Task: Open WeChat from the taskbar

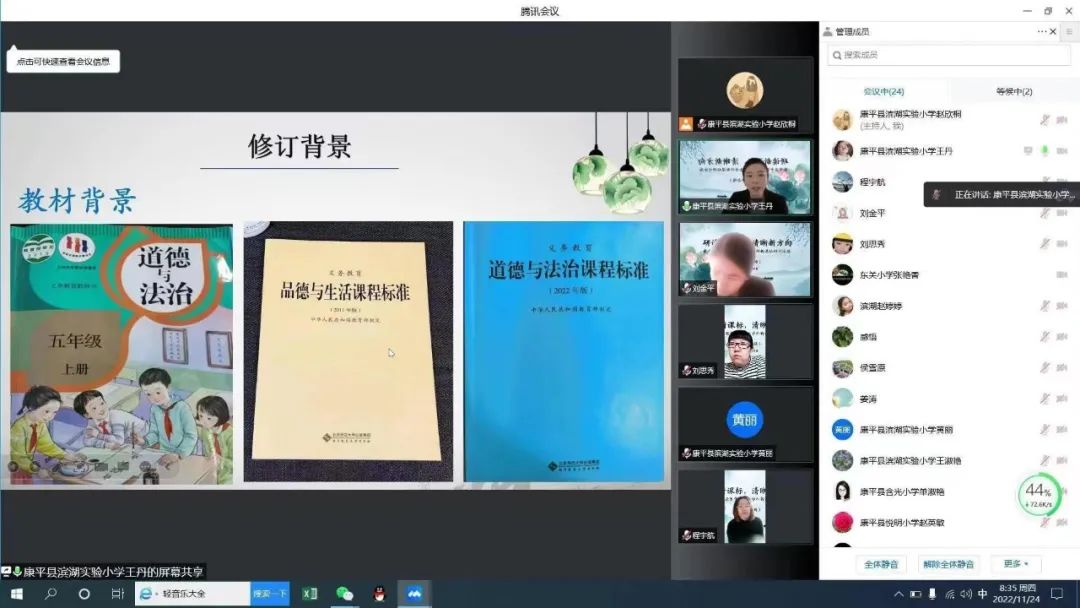Action: click(x=345, y=593)
